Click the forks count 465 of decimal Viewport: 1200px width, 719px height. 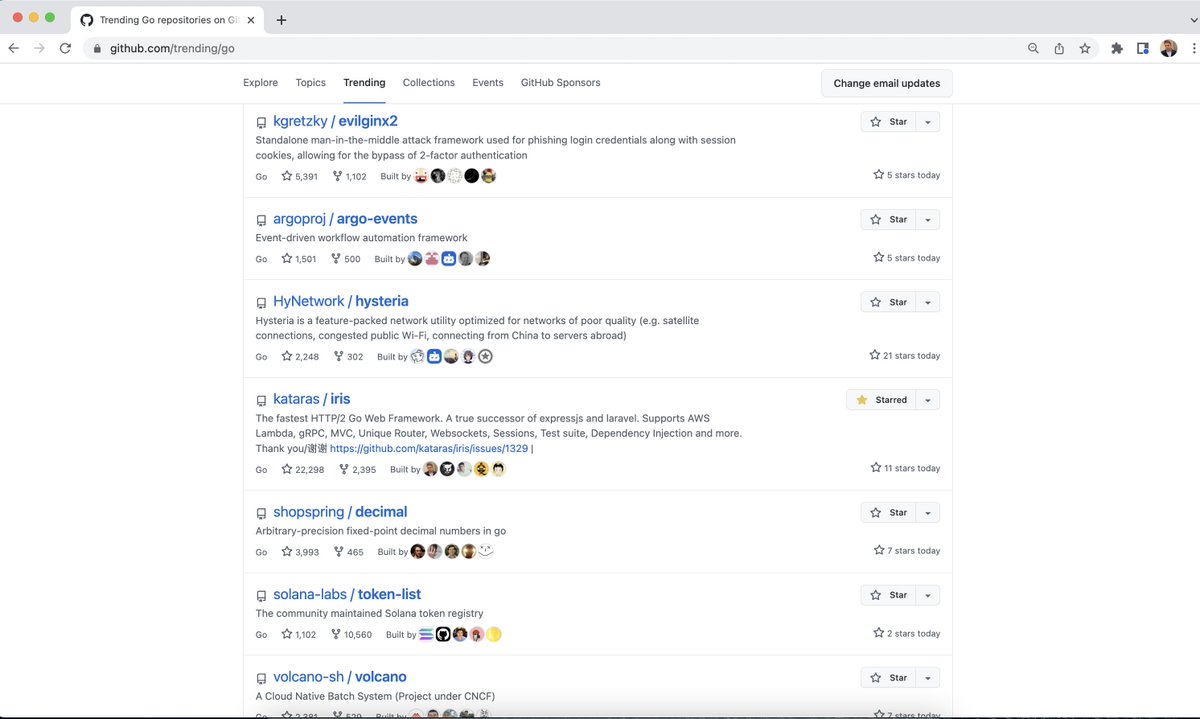point(349,552)
